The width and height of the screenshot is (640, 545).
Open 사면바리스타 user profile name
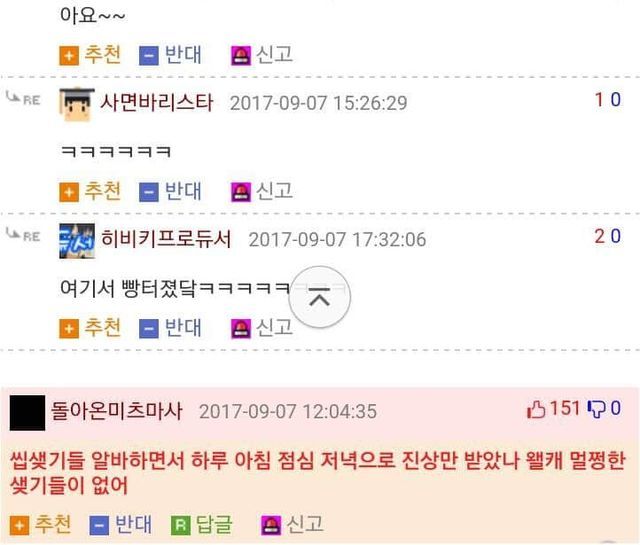(x=157, y=102)
